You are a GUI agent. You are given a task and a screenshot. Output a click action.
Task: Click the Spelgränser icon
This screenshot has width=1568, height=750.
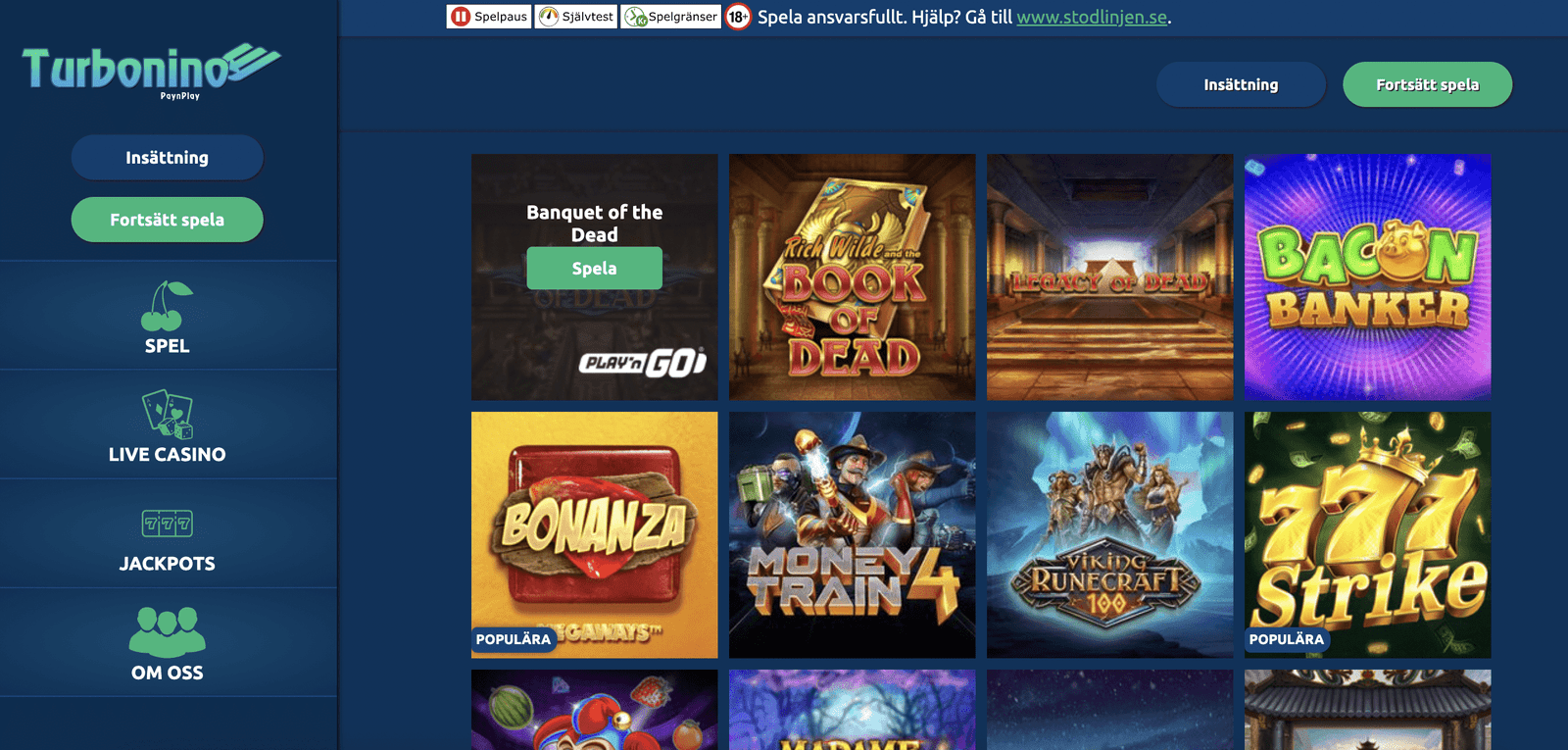(636, 17)
